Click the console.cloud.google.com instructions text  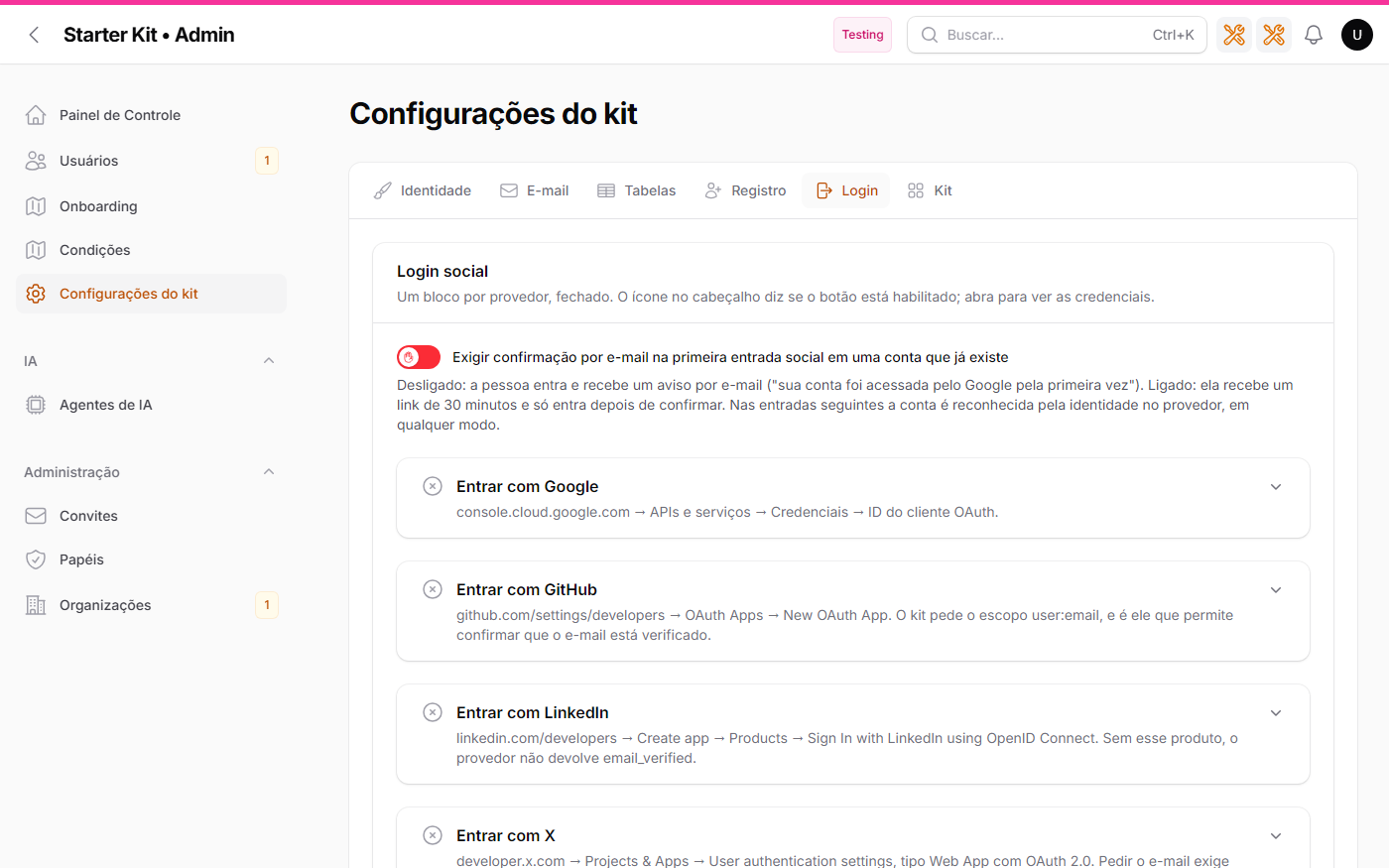click(x=727, y=512)
